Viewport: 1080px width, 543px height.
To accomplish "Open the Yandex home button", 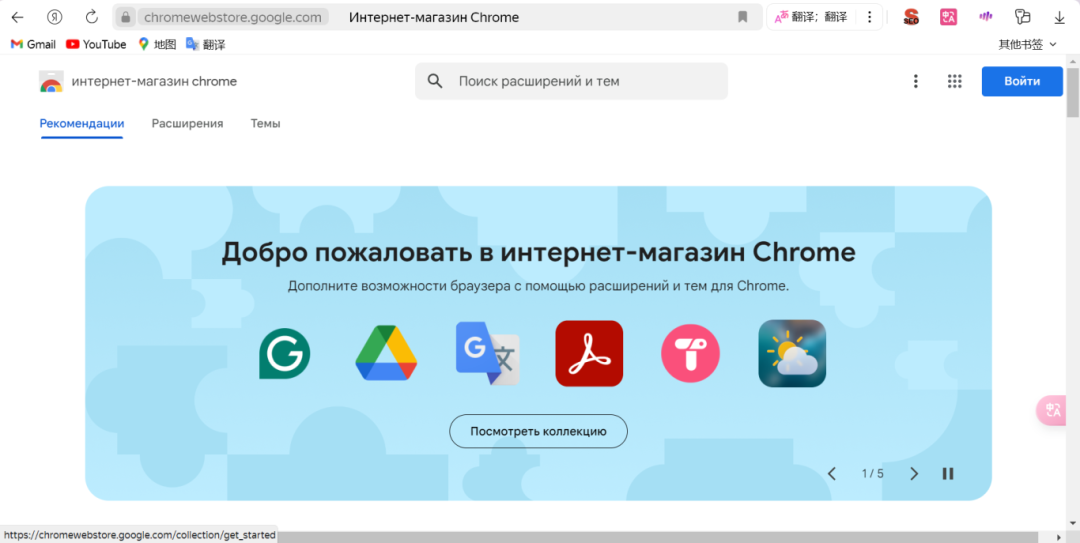I will (x=56, y=17).
